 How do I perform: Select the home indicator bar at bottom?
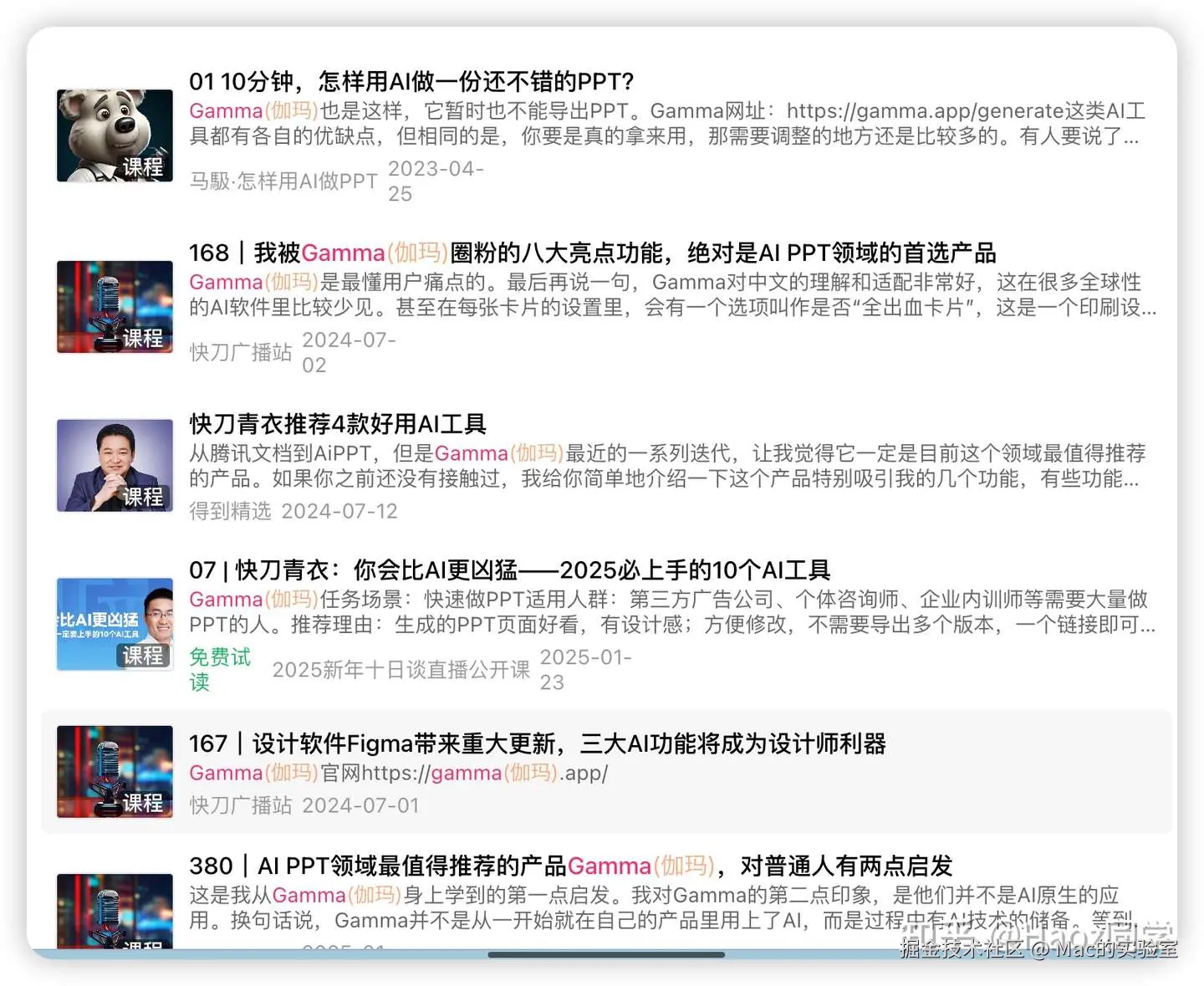point(606,954)
